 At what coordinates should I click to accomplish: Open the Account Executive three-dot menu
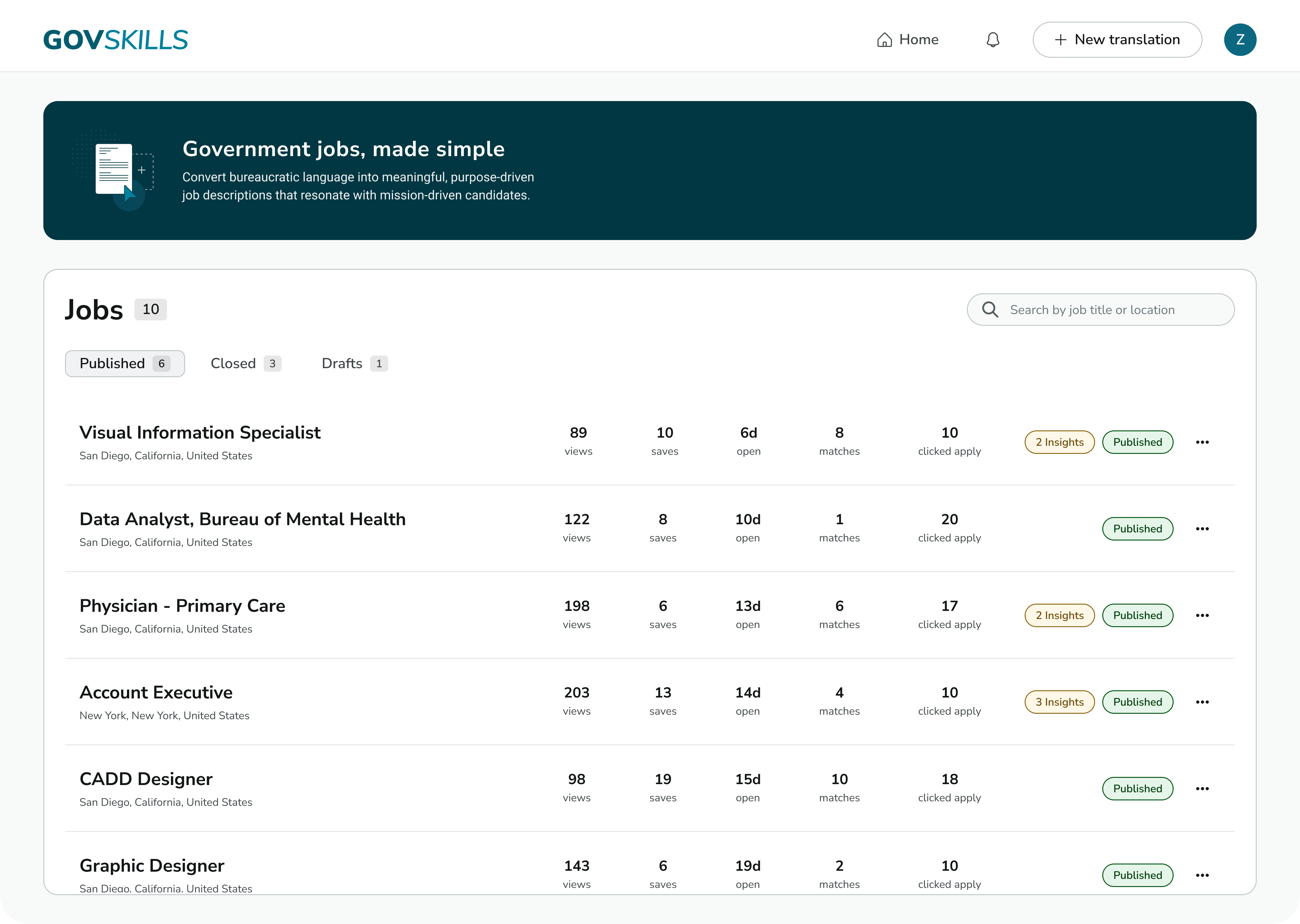(1202, 701)
